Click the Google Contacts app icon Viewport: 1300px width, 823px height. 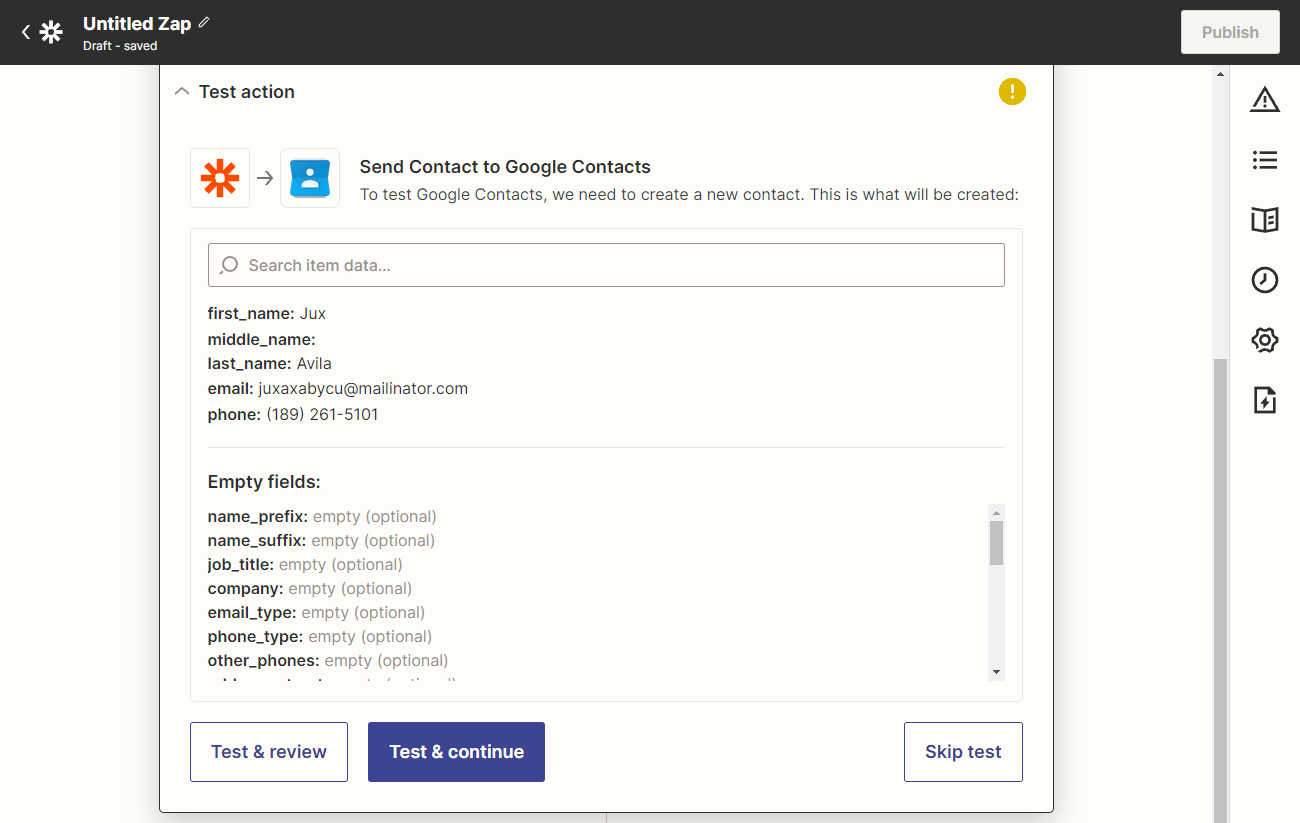(310, 178)
